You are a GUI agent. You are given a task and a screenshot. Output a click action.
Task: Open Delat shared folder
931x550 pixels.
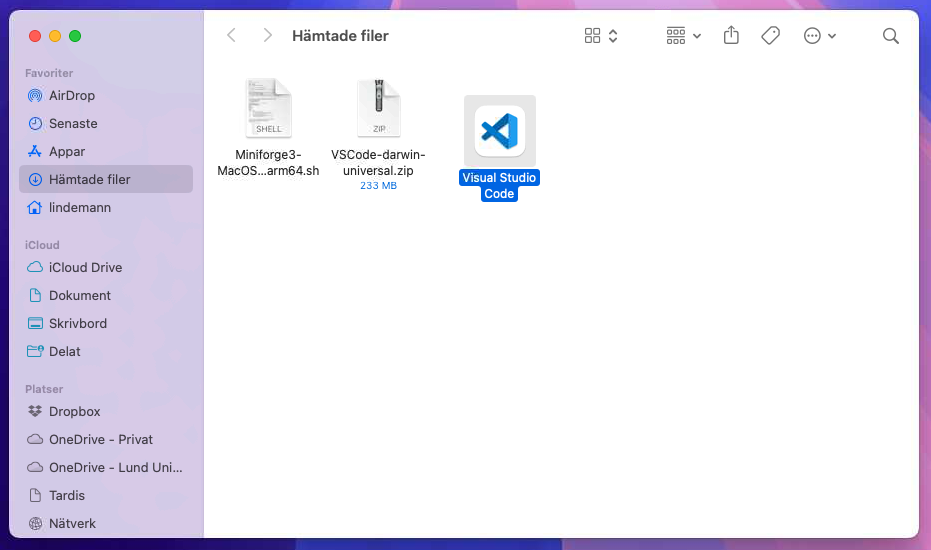[106, 351]
